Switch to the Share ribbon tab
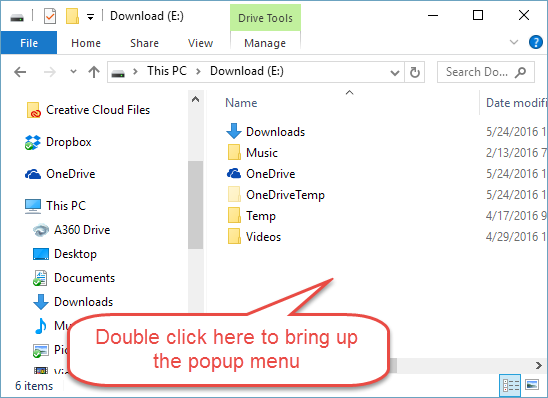 (144, 43)
